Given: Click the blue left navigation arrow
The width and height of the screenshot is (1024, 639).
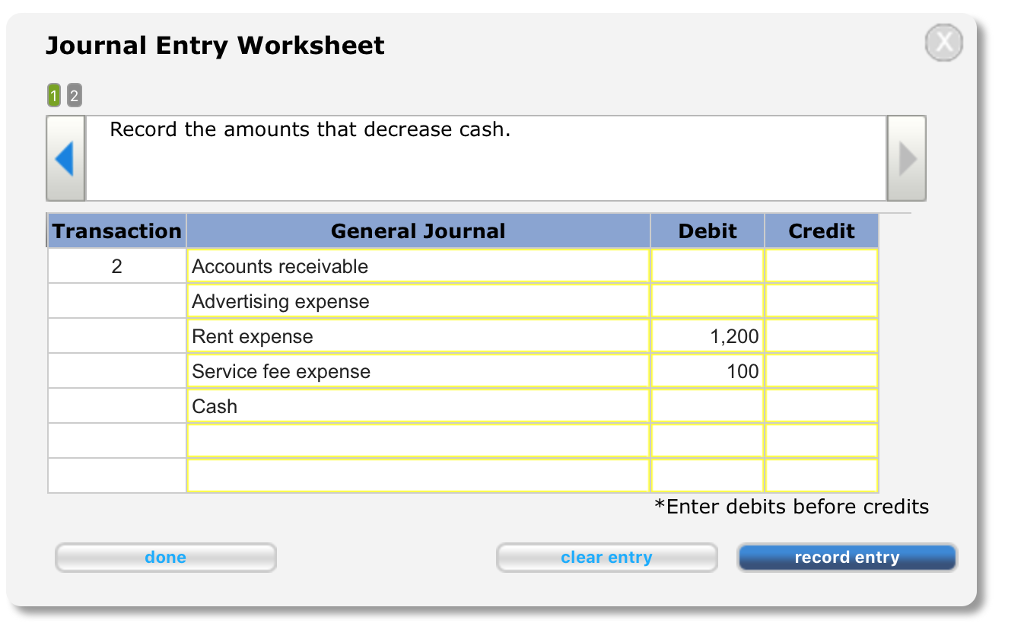Looking at the screenshot, I should pyautogui.click(x=65, y=157).
